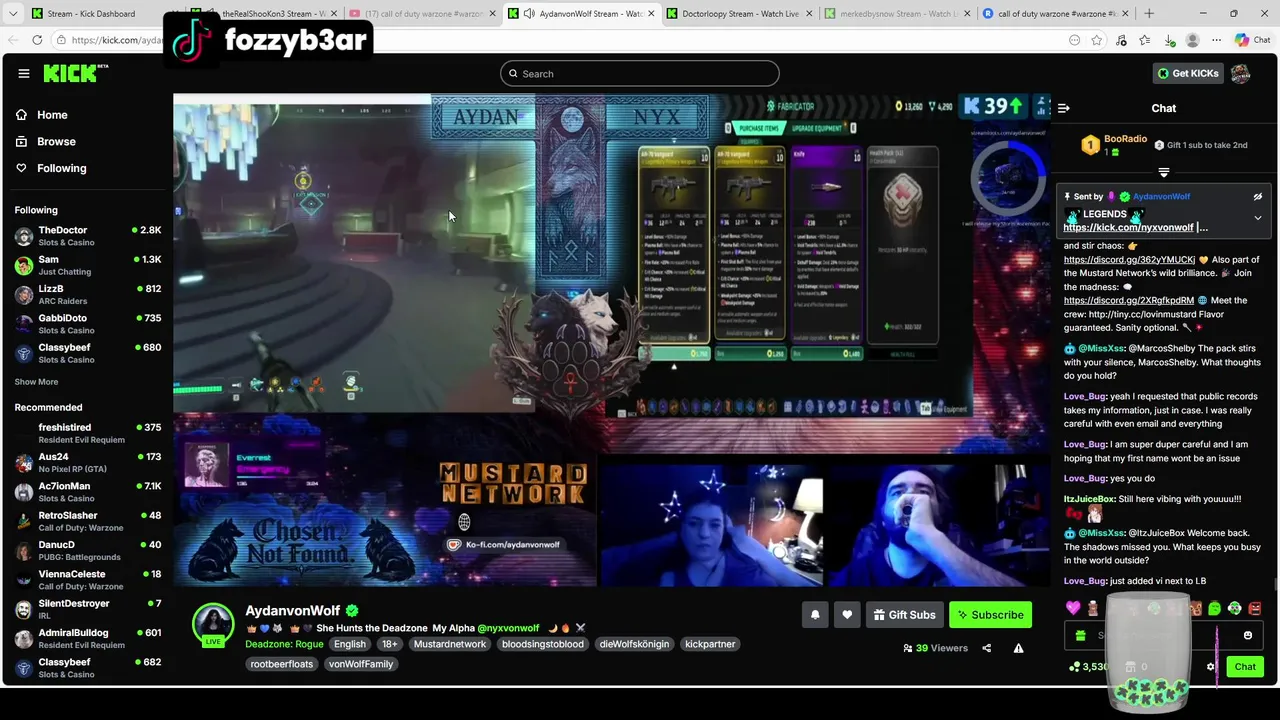The width and height of the screenshot is (1280, 720).
Task: Open the chat gift icon
Action: (x=1080, y=635)
